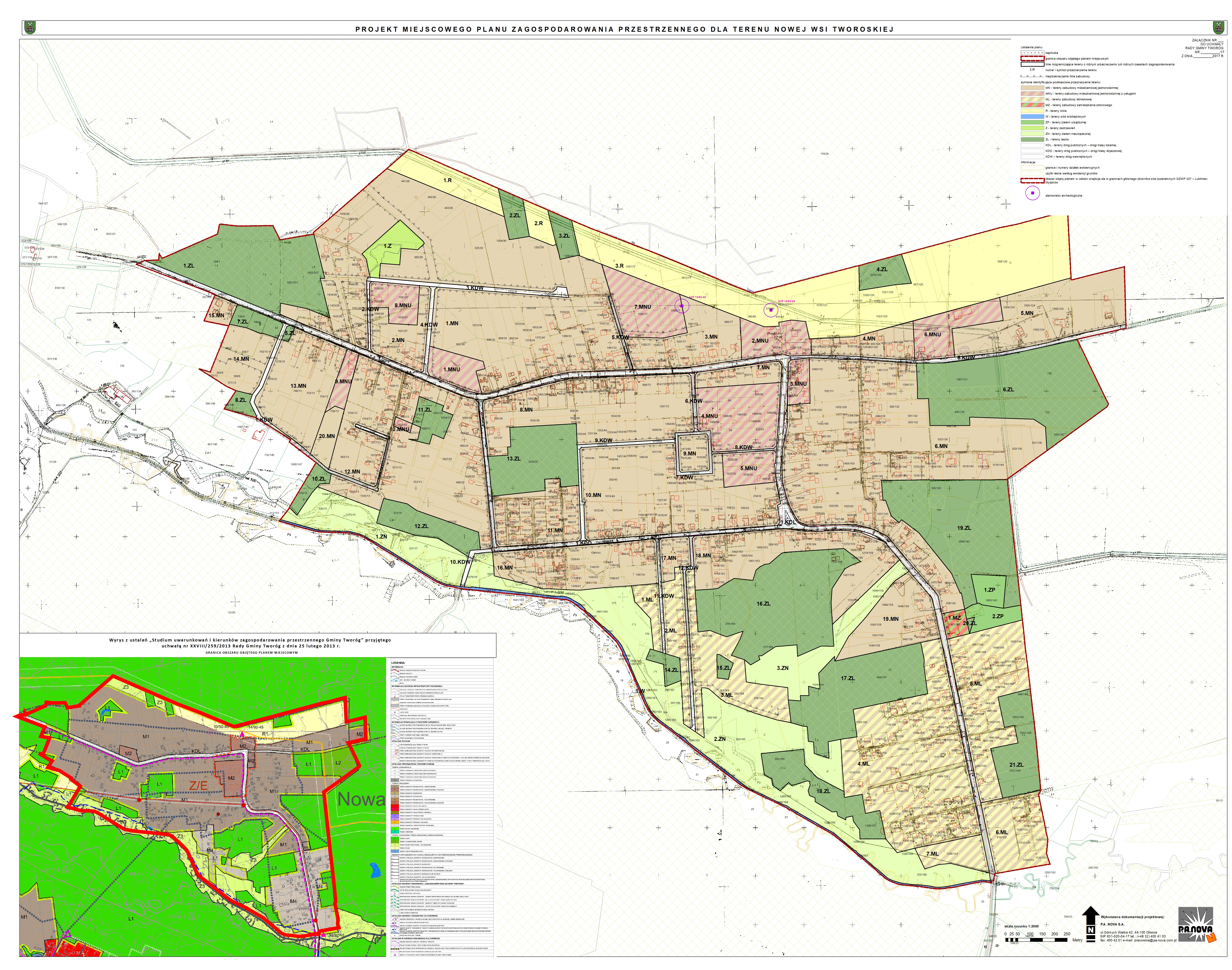Click zone label 1.Z green area
The image size is (1232, 970).
click(387, 246)
